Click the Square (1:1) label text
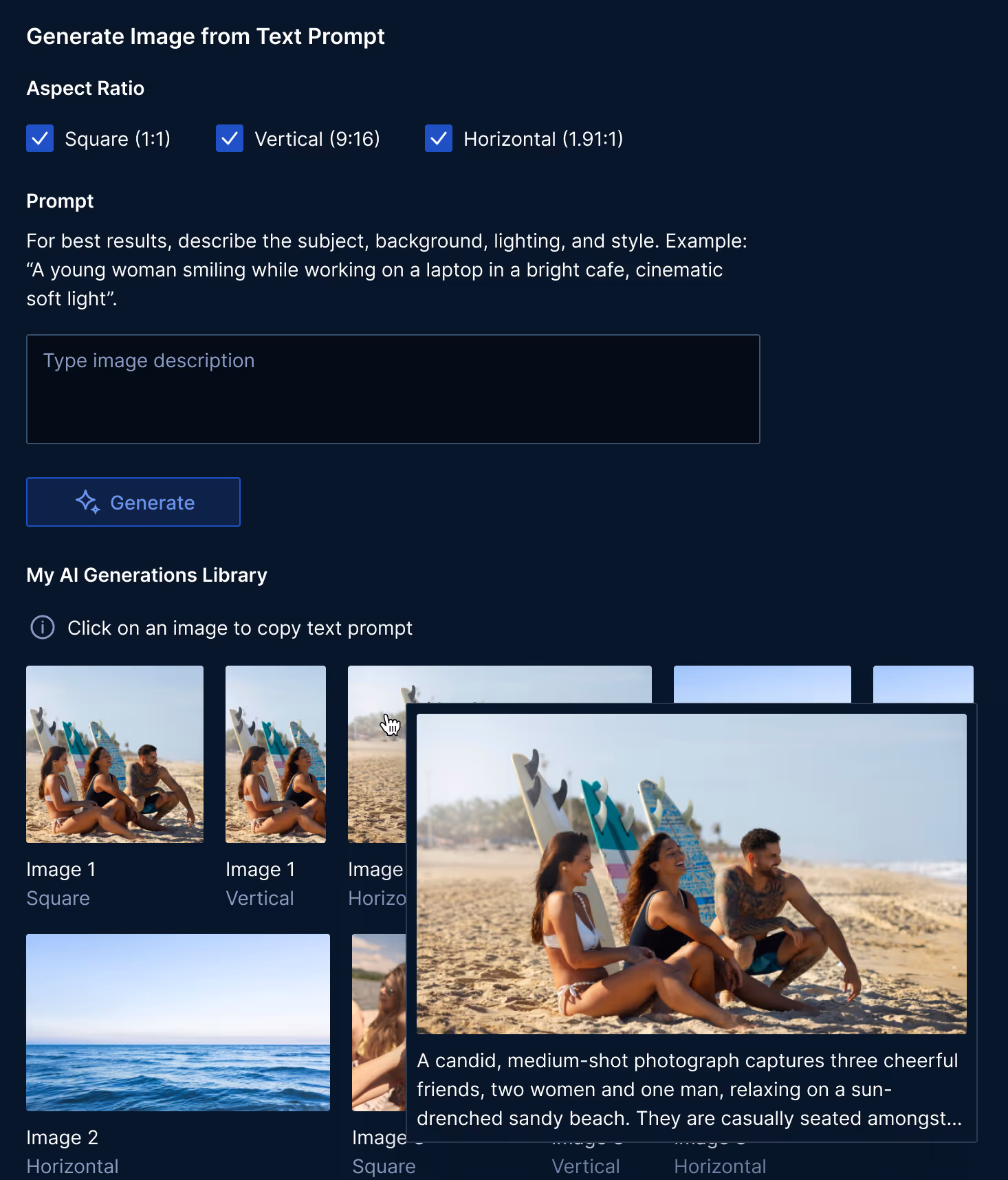This screenshot has height=1180, width=1008. tap(118, 139)
